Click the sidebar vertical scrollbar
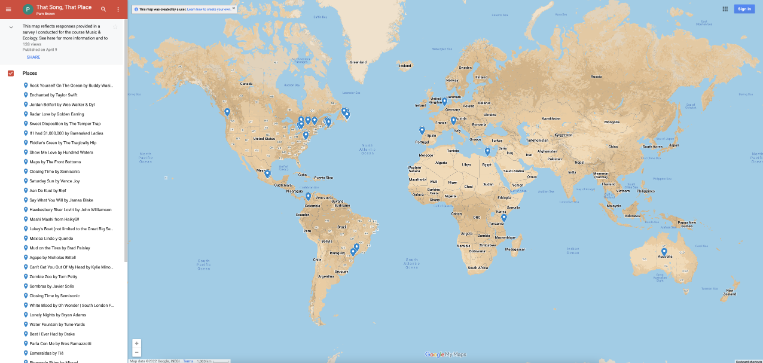The width and height of the screenshot is (763, 363). [126, 141]
